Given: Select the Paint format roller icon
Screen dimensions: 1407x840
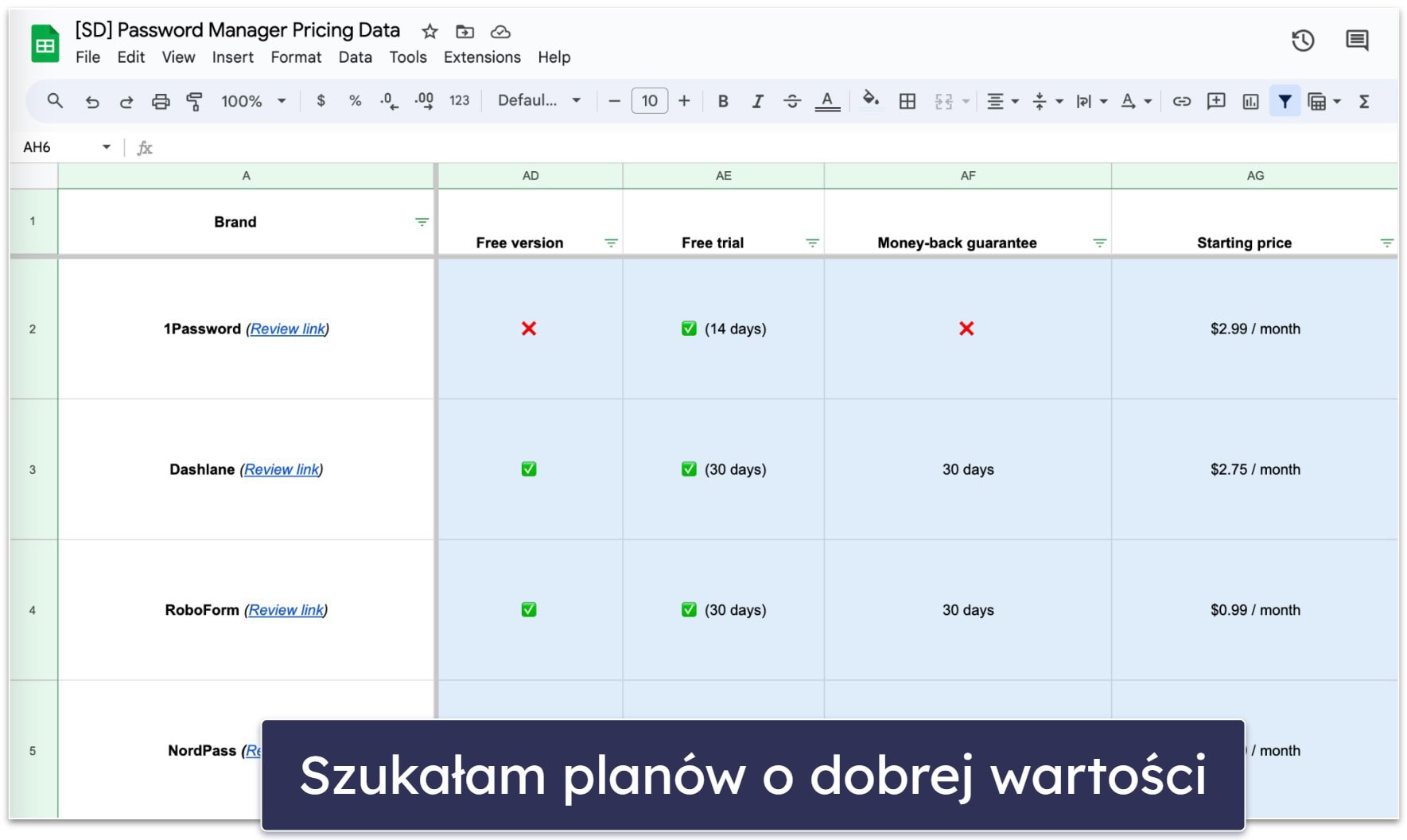Looking at the screenshot, I should (194, 101).
